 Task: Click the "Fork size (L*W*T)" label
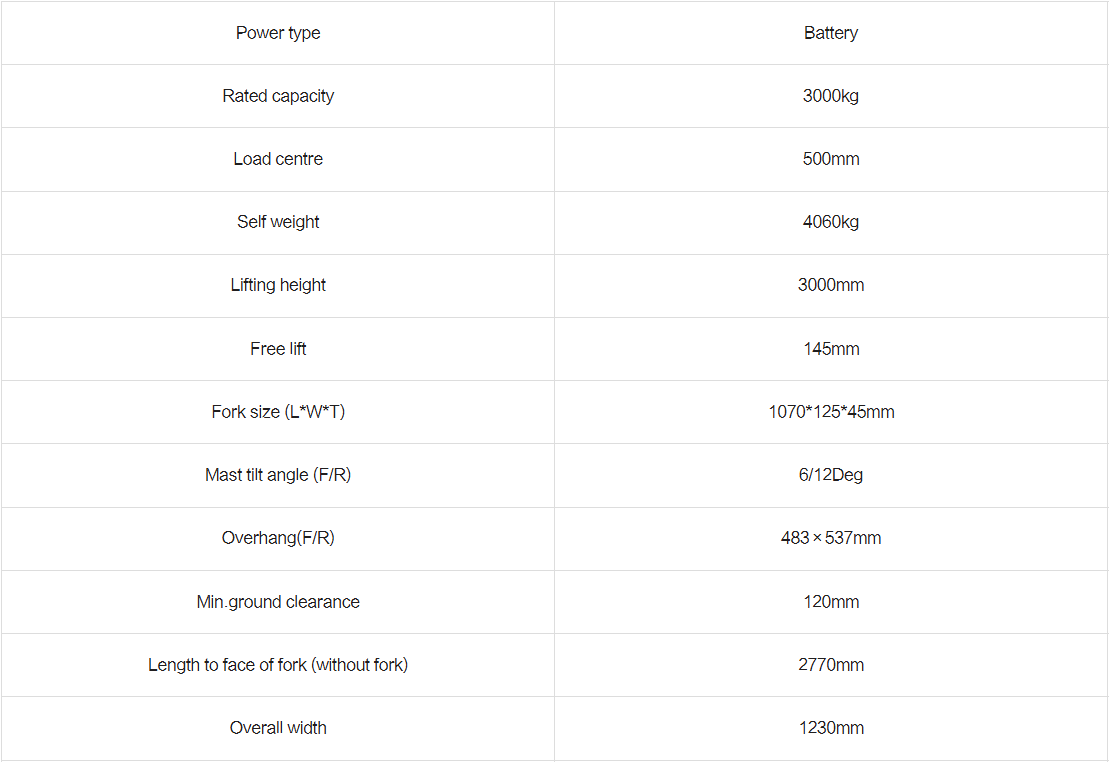278,412
